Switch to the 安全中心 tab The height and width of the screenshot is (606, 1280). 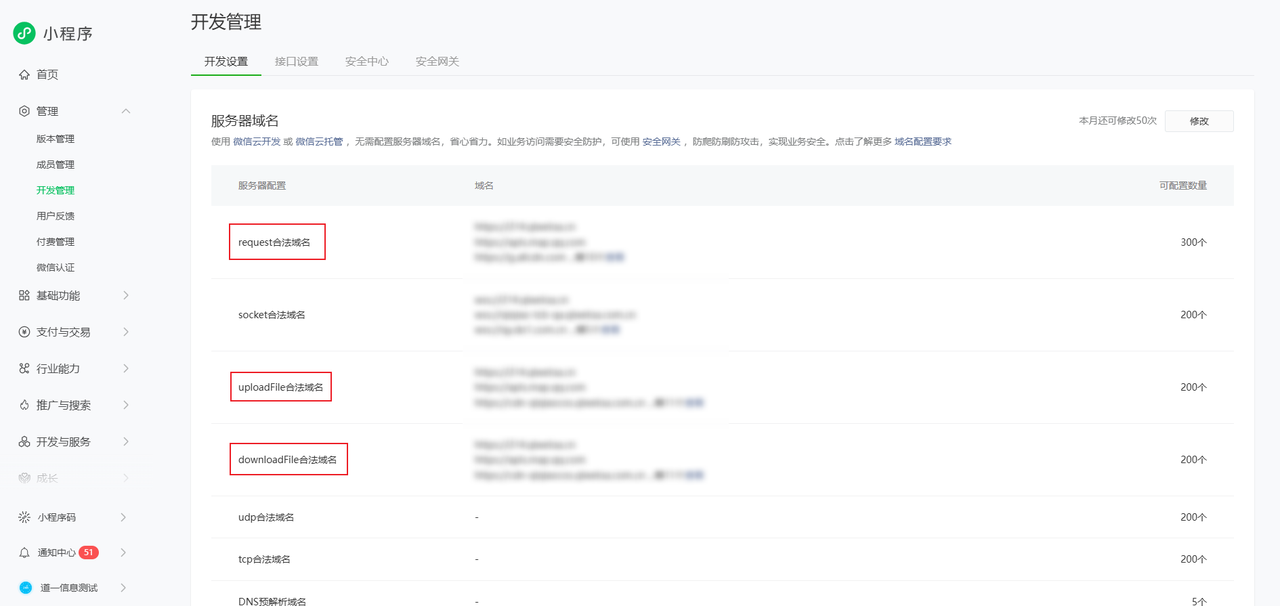367,62
